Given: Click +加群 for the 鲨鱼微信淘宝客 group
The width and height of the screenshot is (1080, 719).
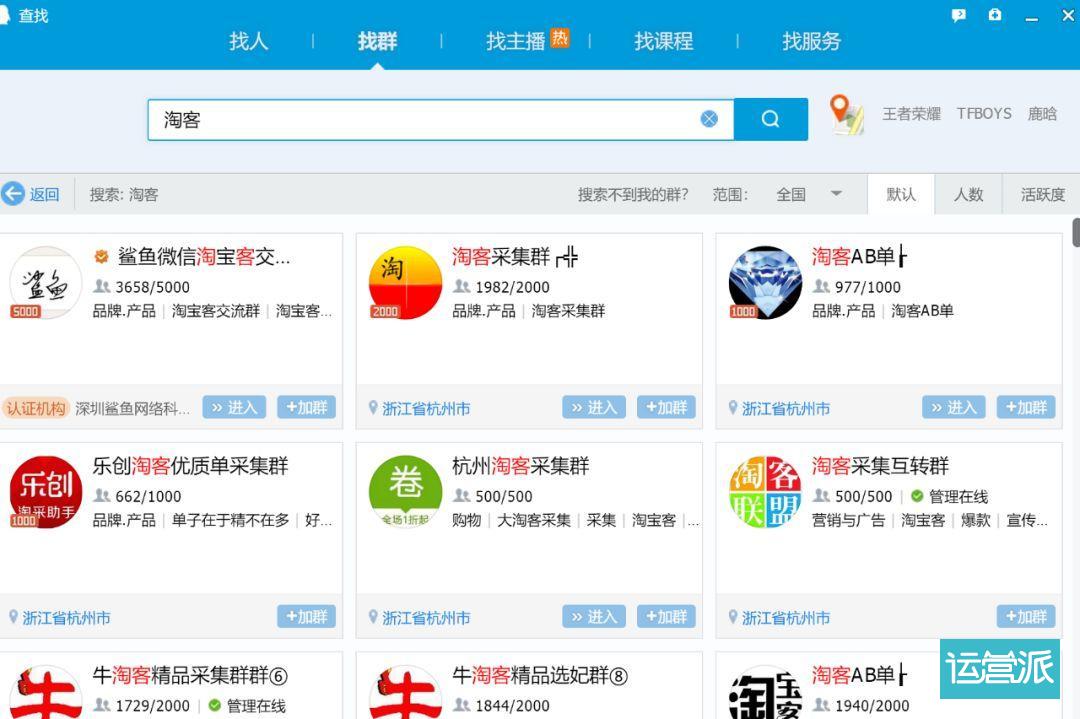Looking at the screenshot, I should [x=307, y=407].
